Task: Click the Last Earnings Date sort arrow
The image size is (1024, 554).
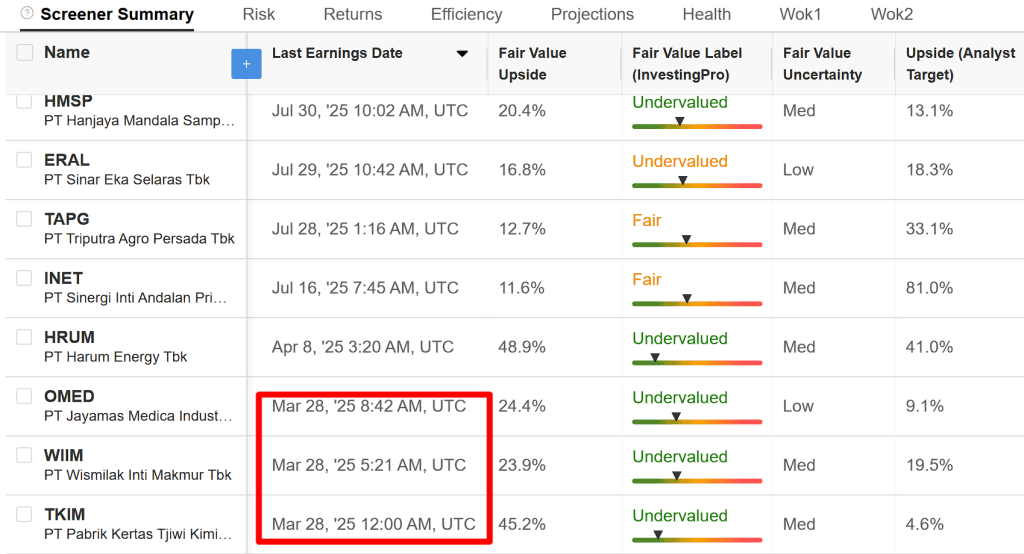Action: coord(462,54)
